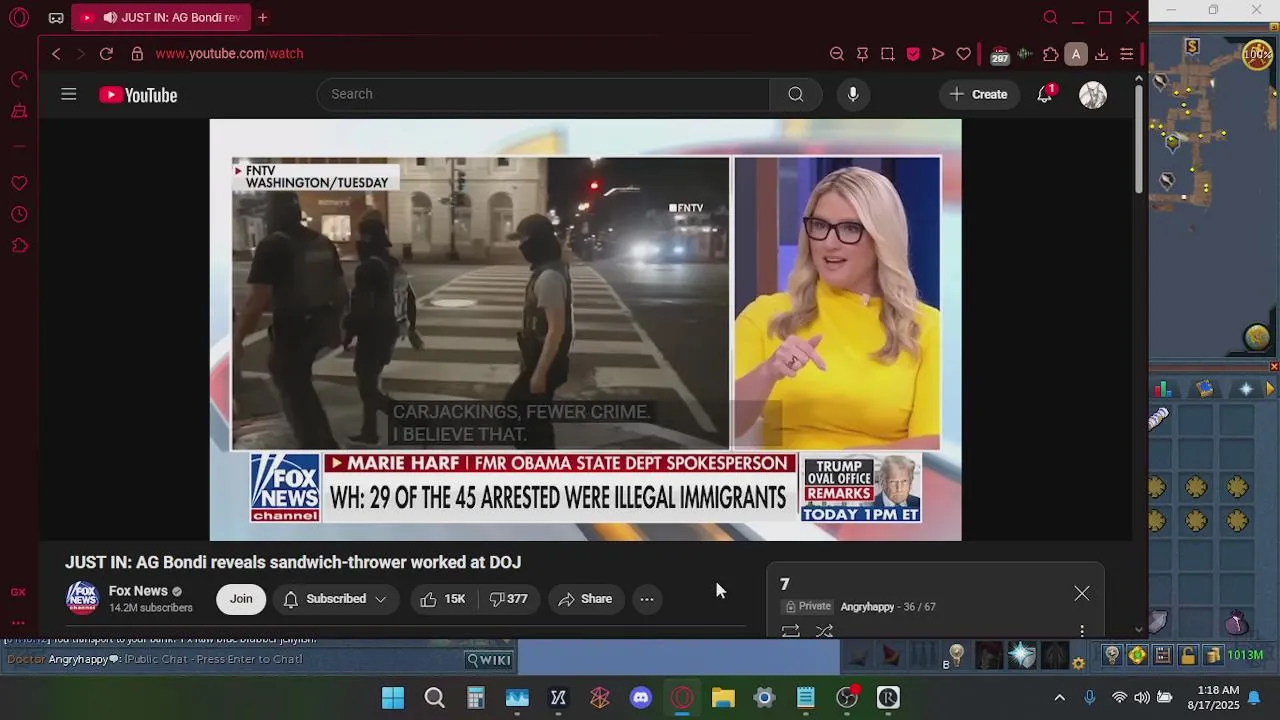Image resolution: width=1280 pixels, height=720 pixels.
Task: Open Opera easy setup sliders icon
Action: (1126, 54)
